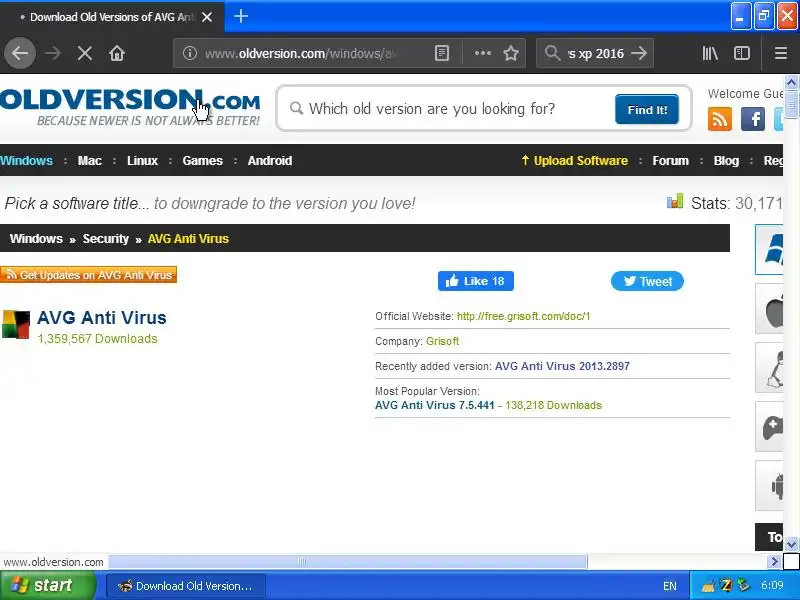Open the Windows navigation menu item
The image size is (800, 600).
pos(27,161)
